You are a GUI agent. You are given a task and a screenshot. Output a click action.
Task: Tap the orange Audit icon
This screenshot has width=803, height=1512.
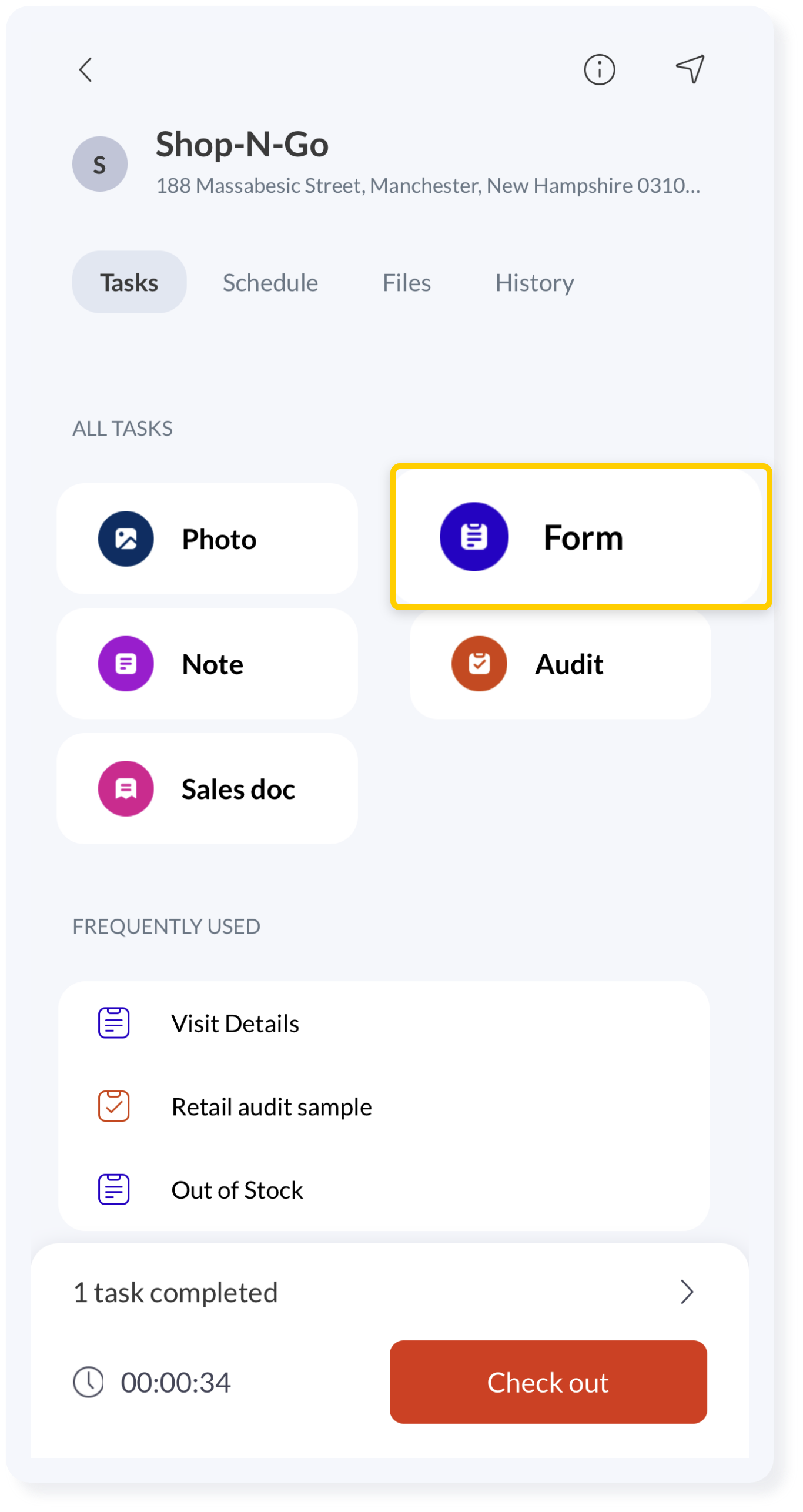point(480,664)
